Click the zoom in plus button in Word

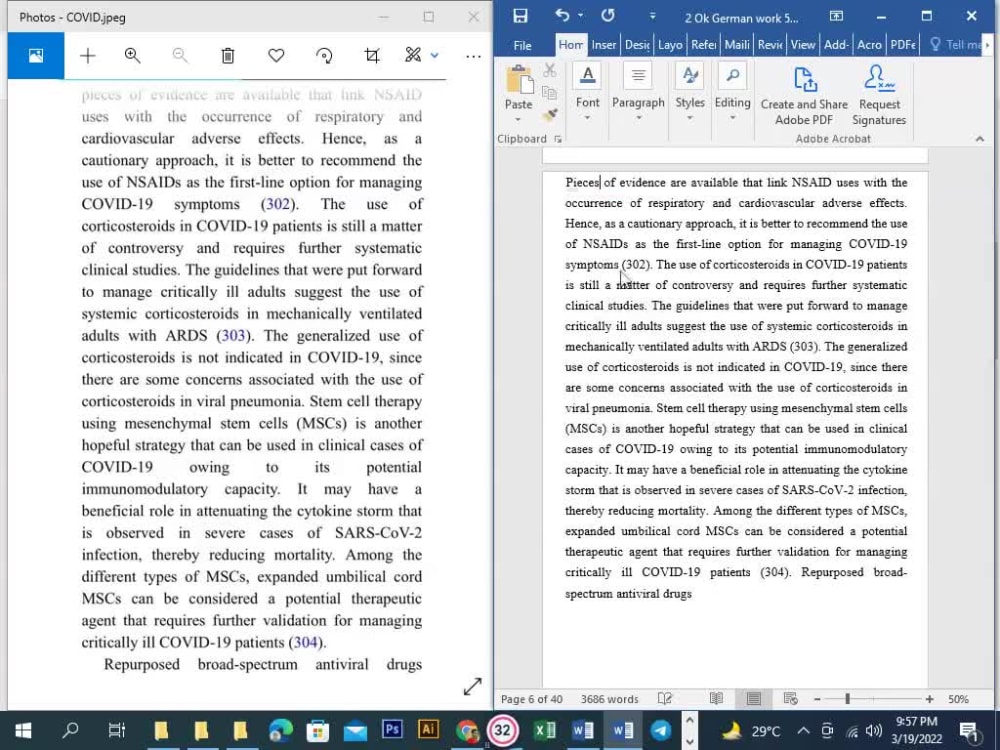929,700
